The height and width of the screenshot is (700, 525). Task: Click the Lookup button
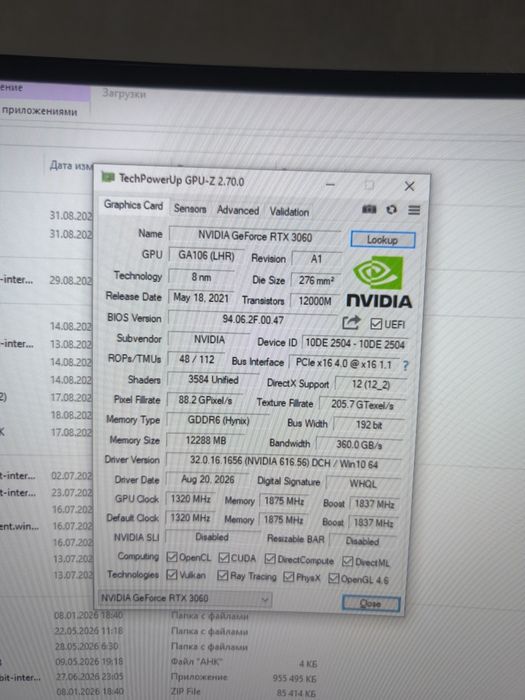pyautogui.click(x=383, y=240)
